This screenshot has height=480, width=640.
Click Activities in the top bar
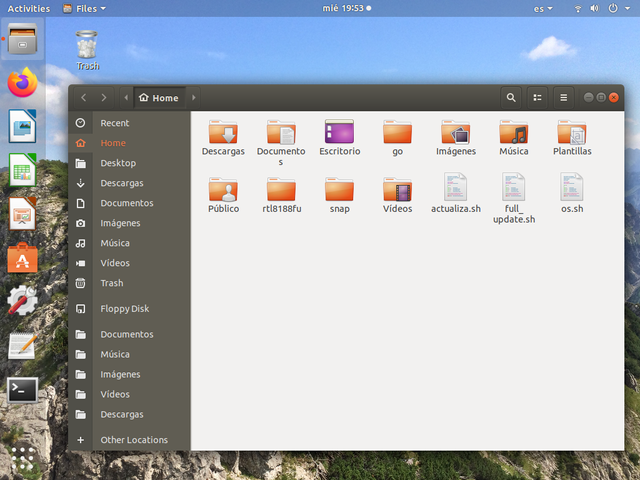tap(28, 8)
